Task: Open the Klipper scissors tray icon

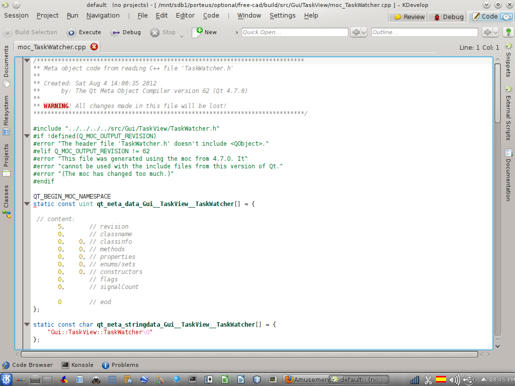Action: (428, 380)
